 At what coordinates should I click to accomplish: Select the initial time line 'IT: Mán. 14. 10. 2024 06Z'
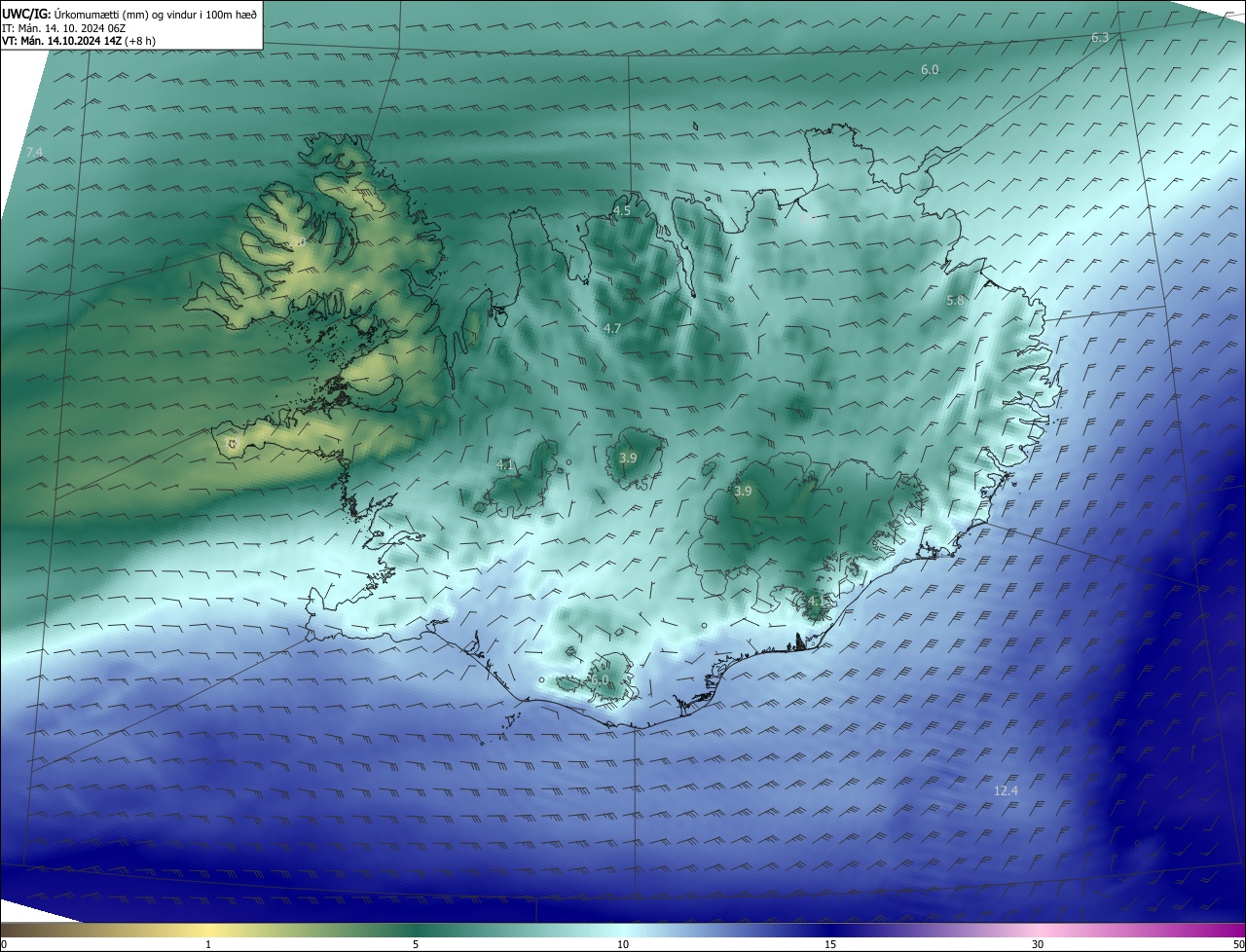point(65,28)
